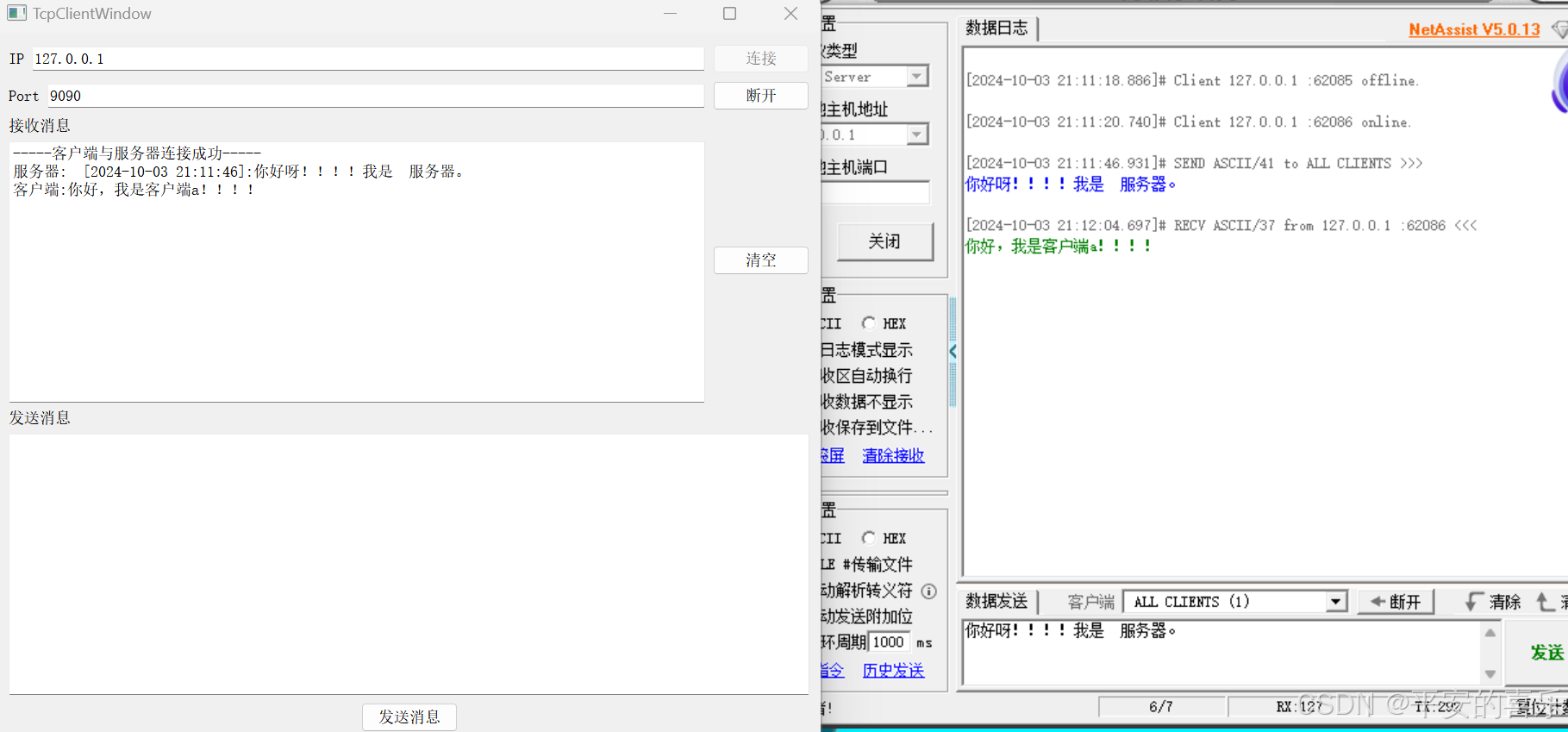
Task: Select the HEX send radio button
Action: pyautogui.click(x=868, y=538)
